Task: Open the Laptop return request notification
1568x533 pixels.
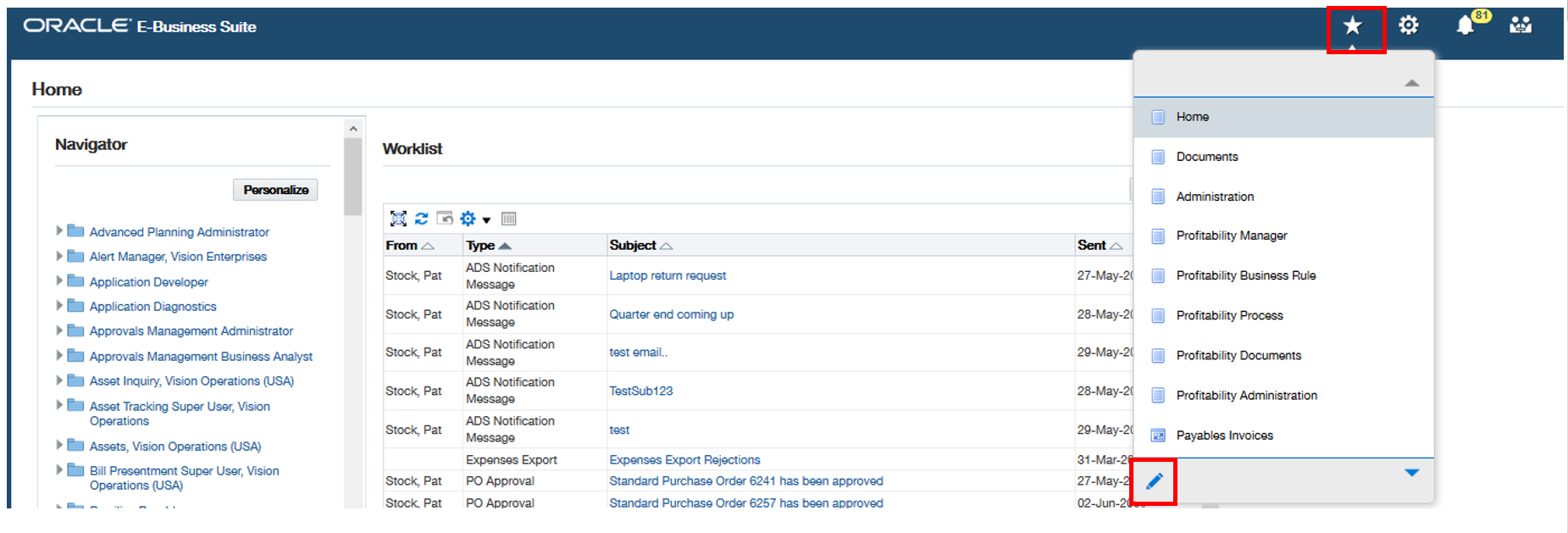Action: click(668, 275)
